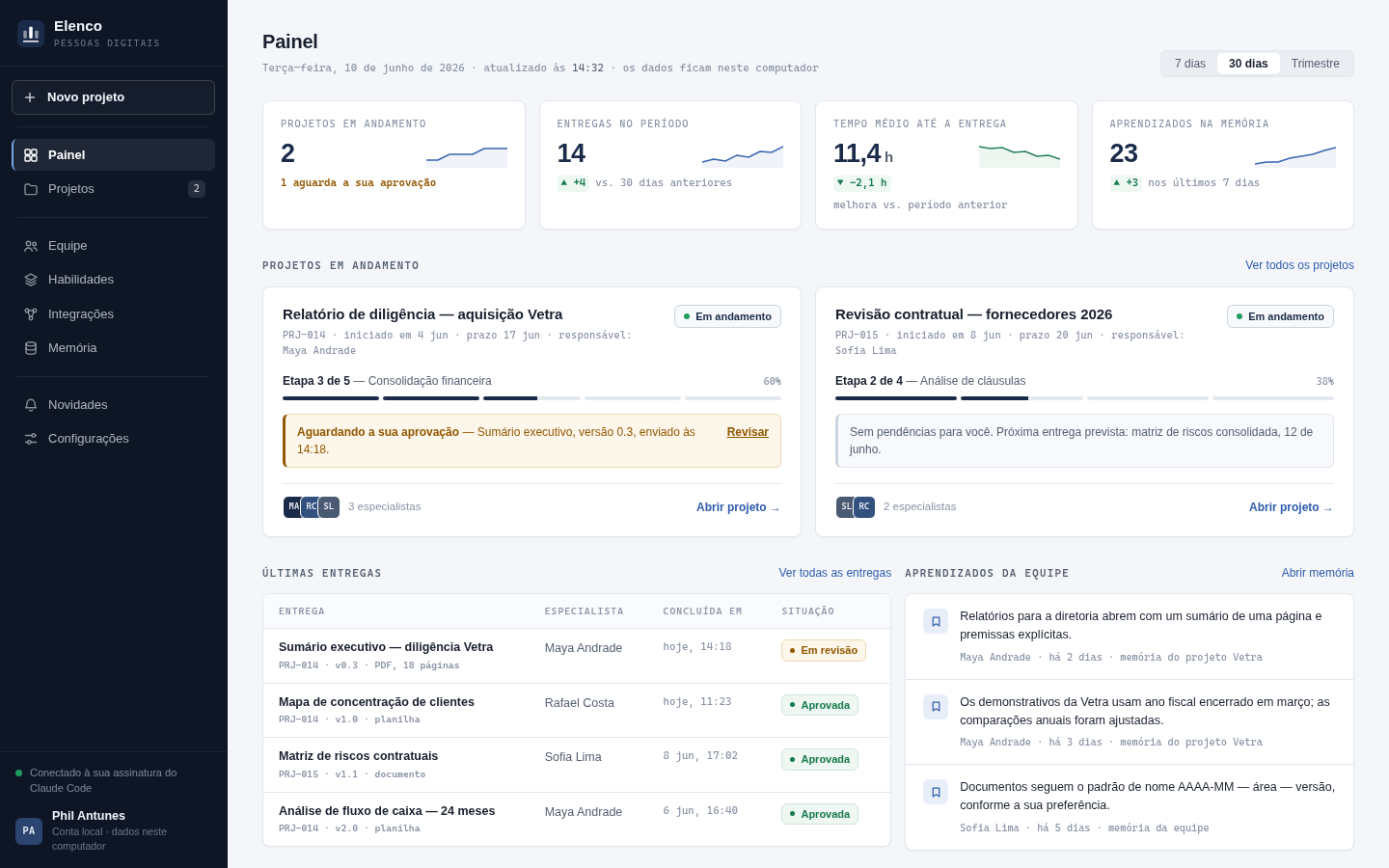This screenshot has width=1389, height=868.
Task: Open the Integrações nodes icon
Action: [31, 314]
